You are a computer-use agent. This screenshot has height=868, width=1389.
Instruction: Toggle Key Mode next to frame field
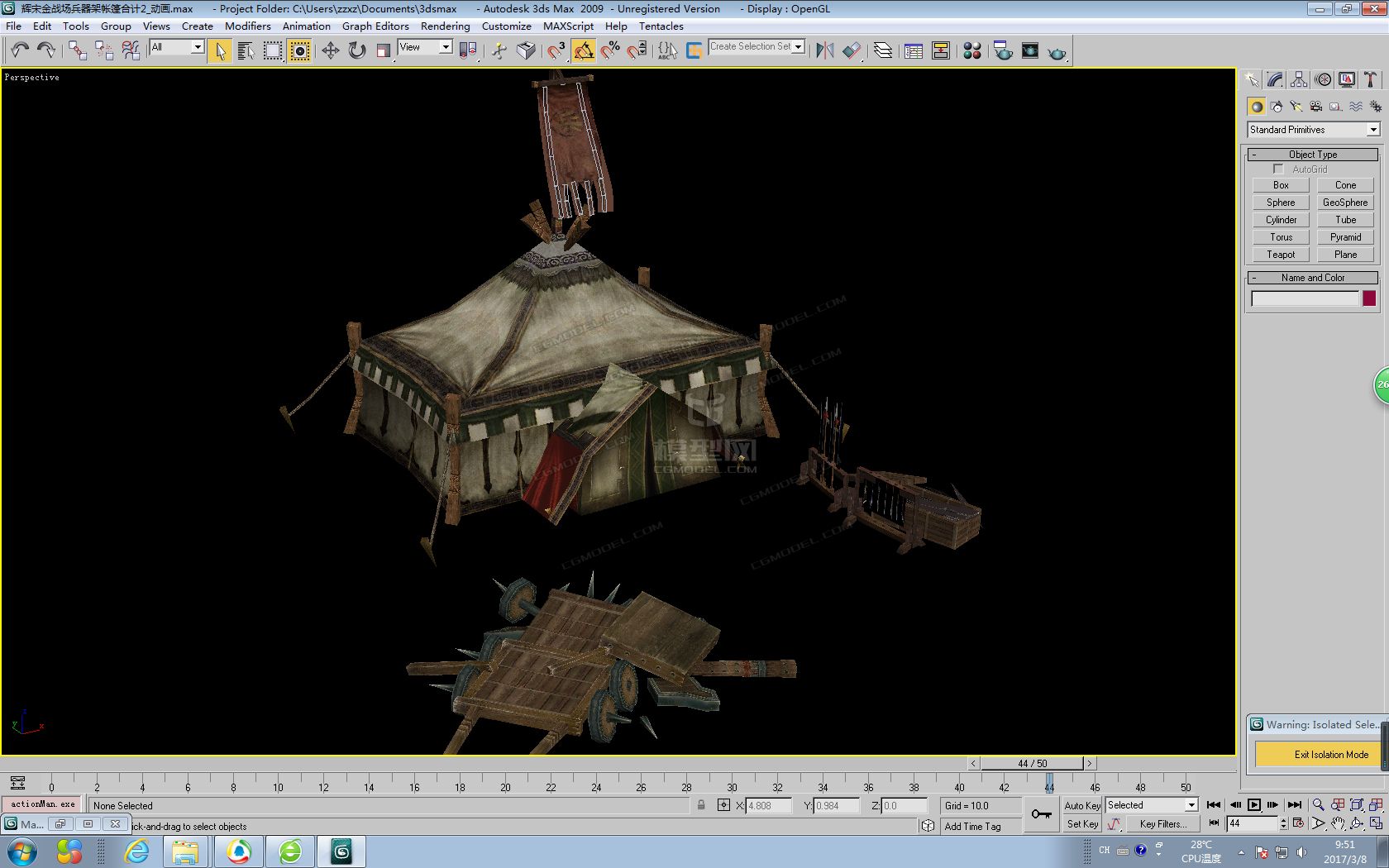[1214, 823]
